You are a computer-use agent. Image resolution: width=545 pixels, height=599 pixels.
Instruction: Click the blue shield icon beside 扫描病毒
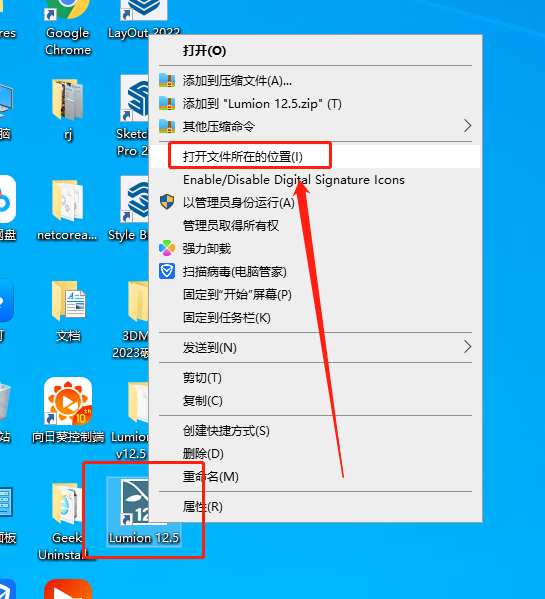[x=167, y=271]
